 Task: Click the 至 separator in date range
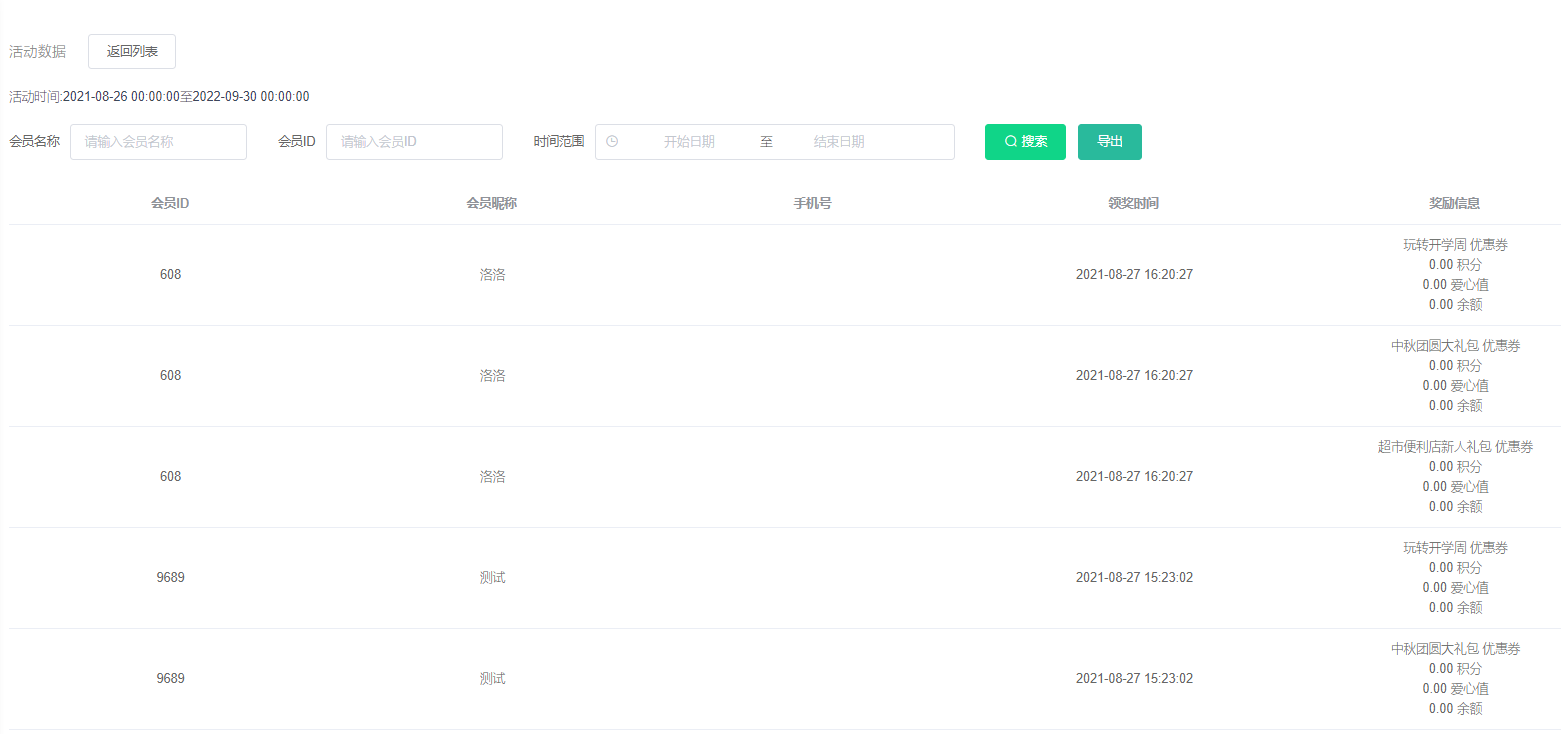click(x=766, y=142)
